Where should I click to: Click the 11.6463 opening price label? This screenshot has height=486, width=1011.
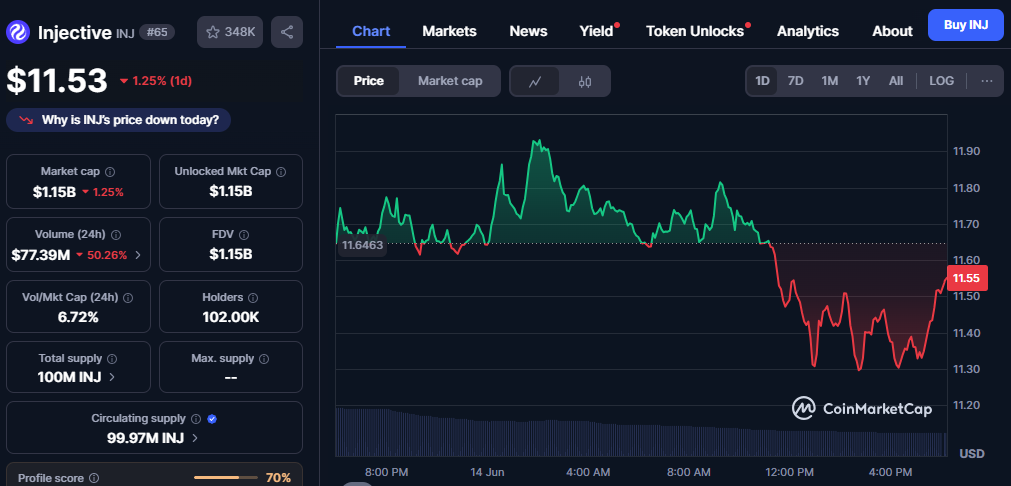tap(362, 245)
